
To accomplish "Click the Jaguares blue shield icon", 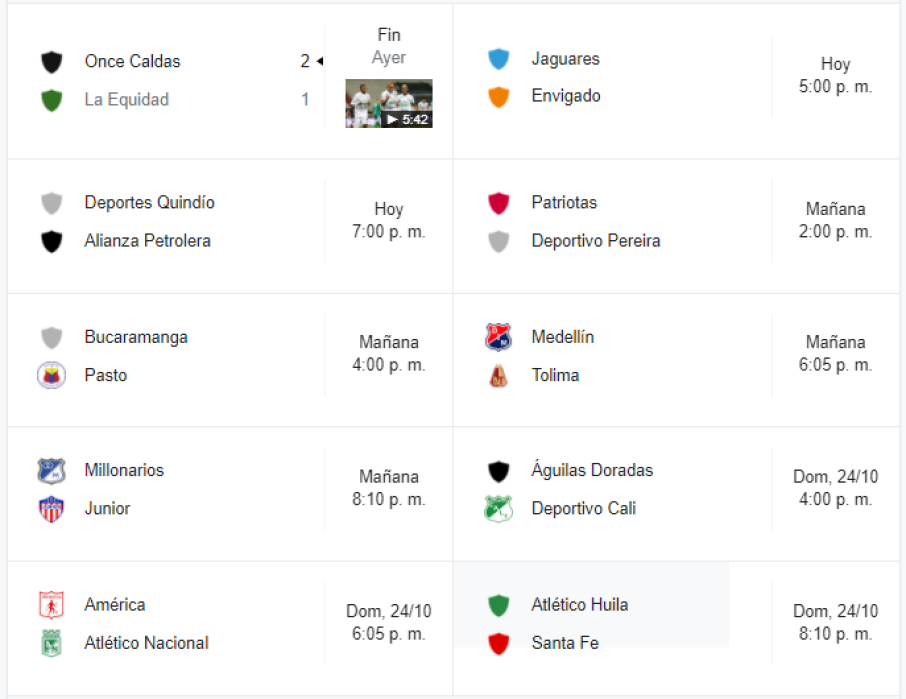I will (x=498, y=59).
